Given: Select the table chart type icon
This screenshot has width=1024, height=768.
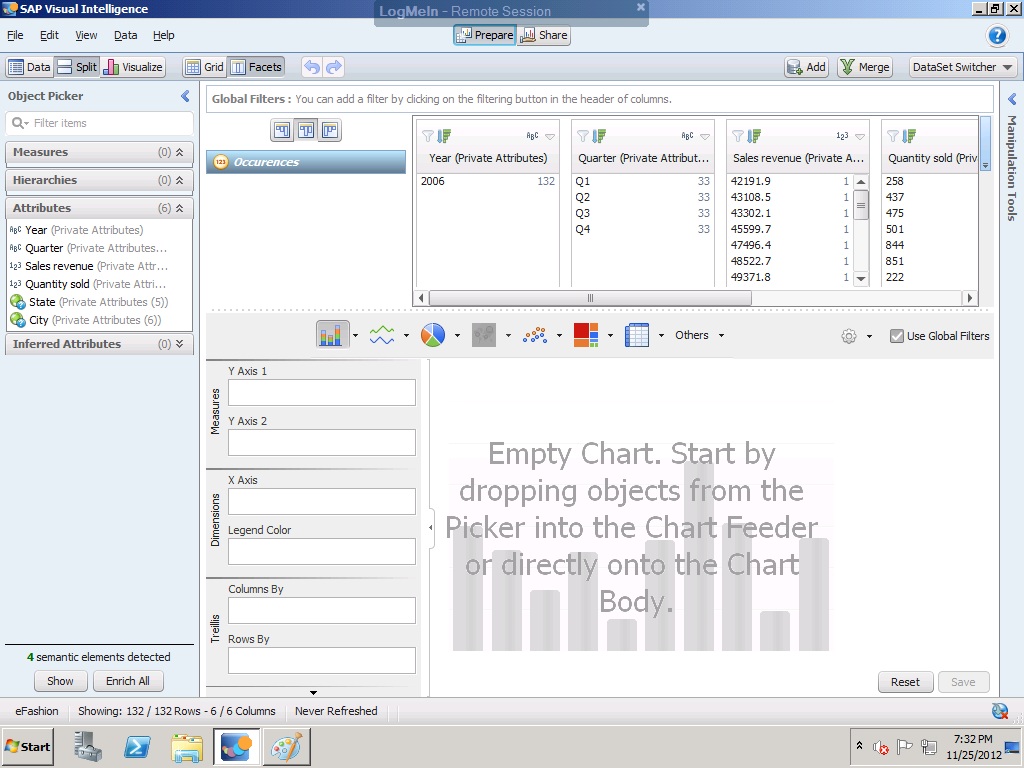Looking at the screenshot, I should point(636,335).
